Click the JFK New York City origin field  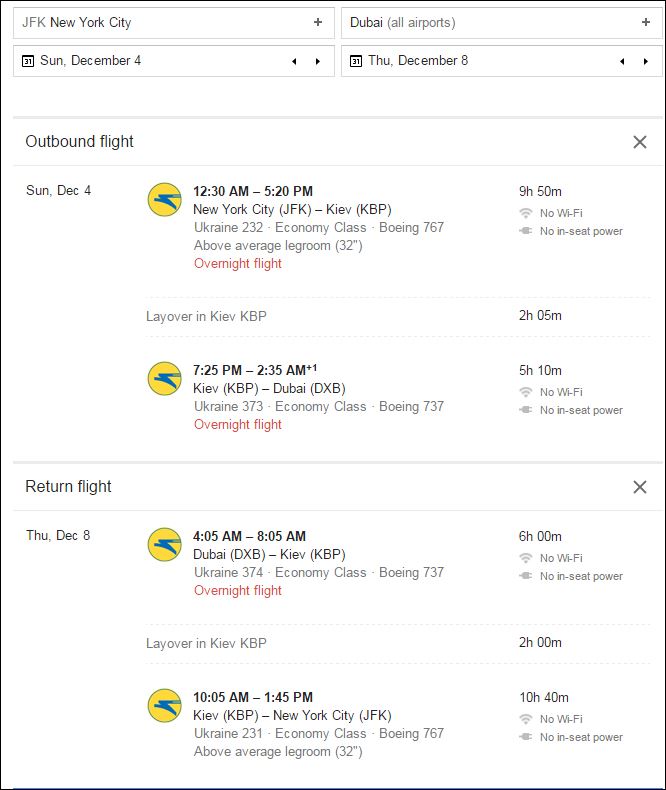point(174,23)
